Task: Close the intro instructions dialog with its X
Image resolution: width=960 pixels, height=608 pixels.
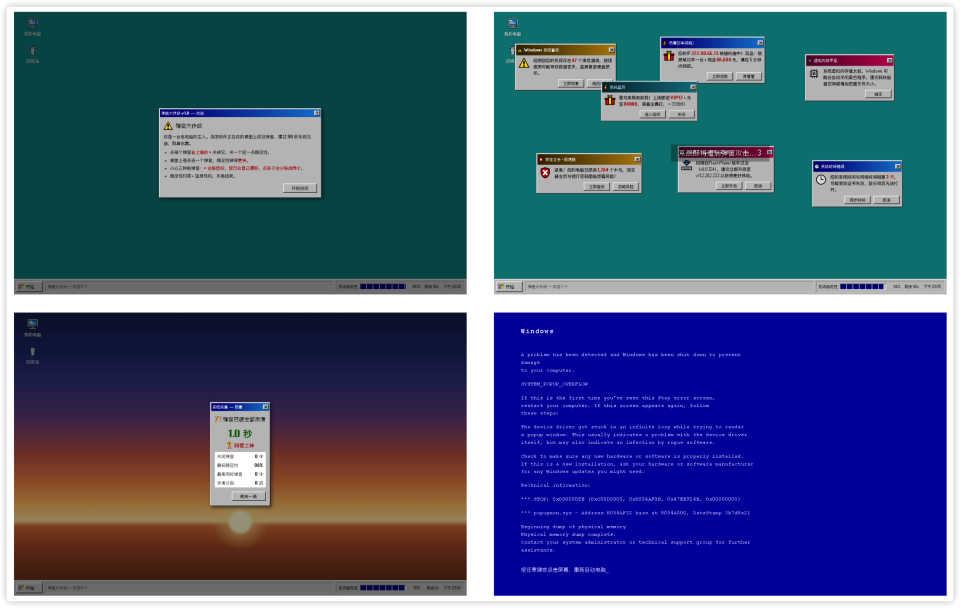Action: click(x=317, y=113)
